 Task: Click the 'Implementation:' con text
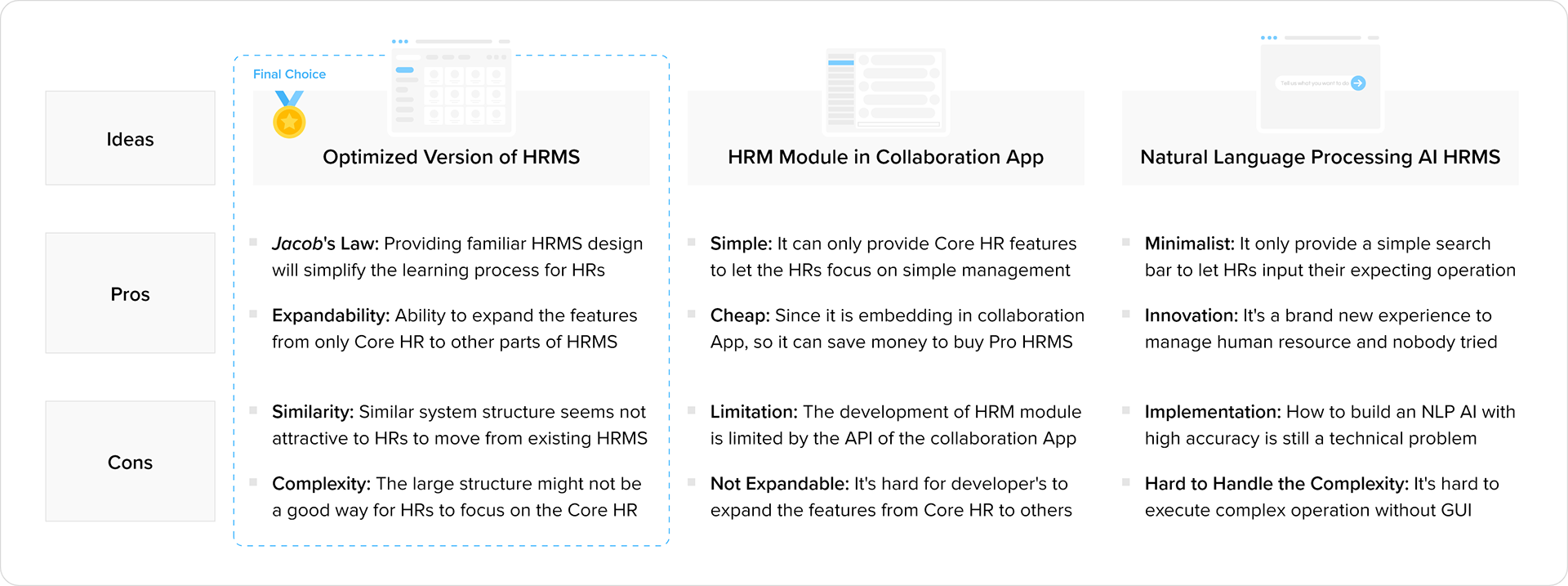(x=1213, y=413)
